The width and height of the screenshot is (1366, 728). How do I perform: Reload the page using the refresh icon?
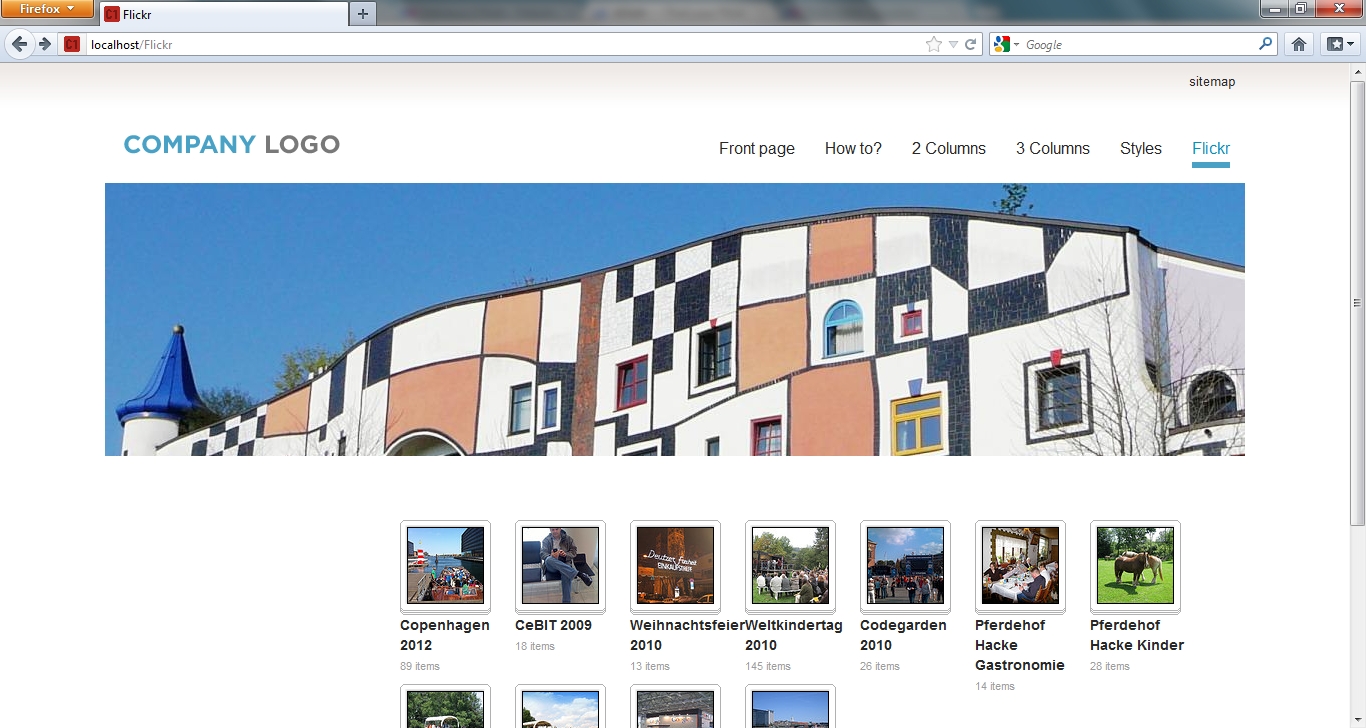pos(970,44)
